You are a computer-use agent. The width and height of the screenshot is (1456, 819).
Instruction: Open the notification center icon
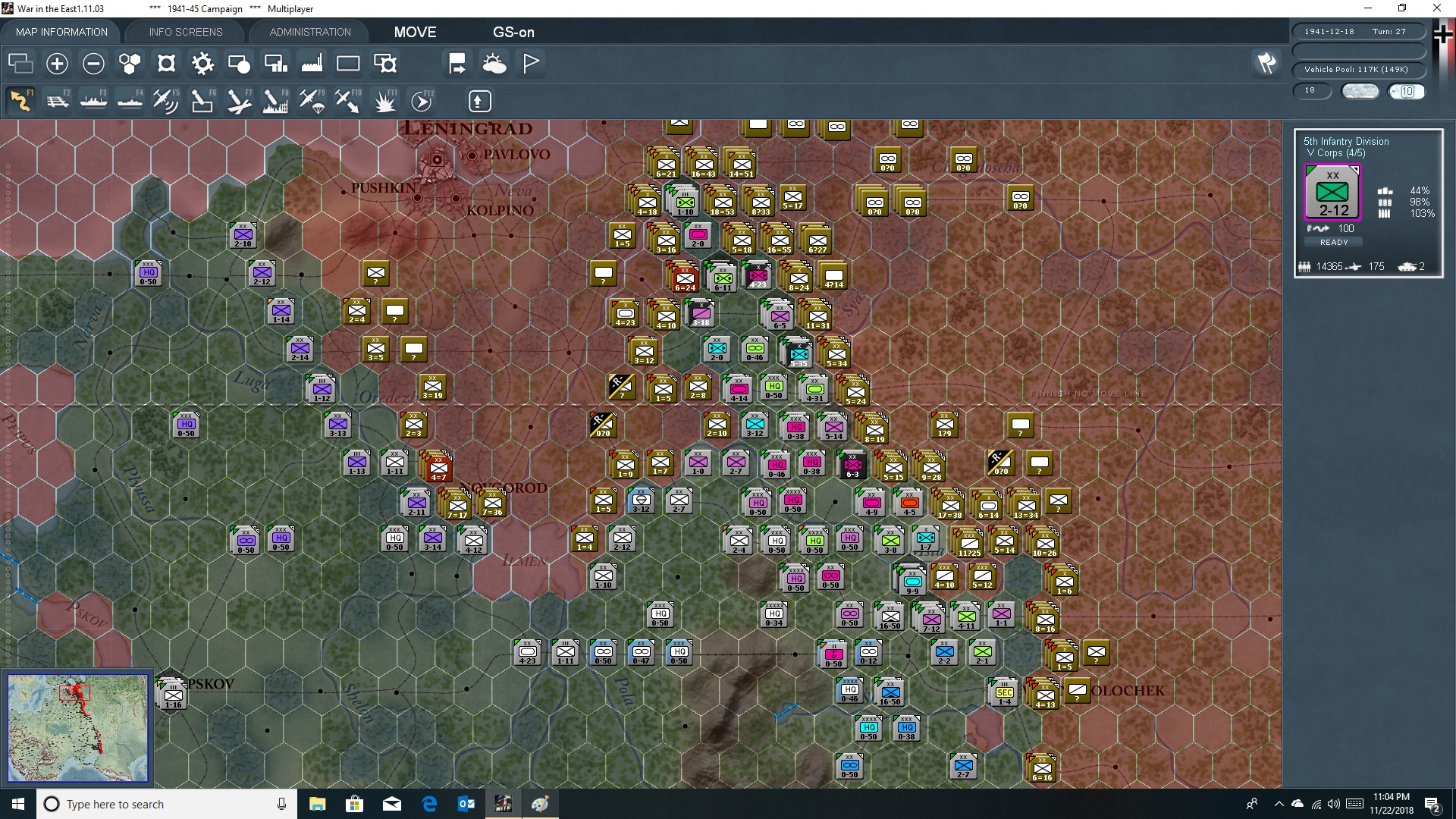click(x=1432, y=805)
